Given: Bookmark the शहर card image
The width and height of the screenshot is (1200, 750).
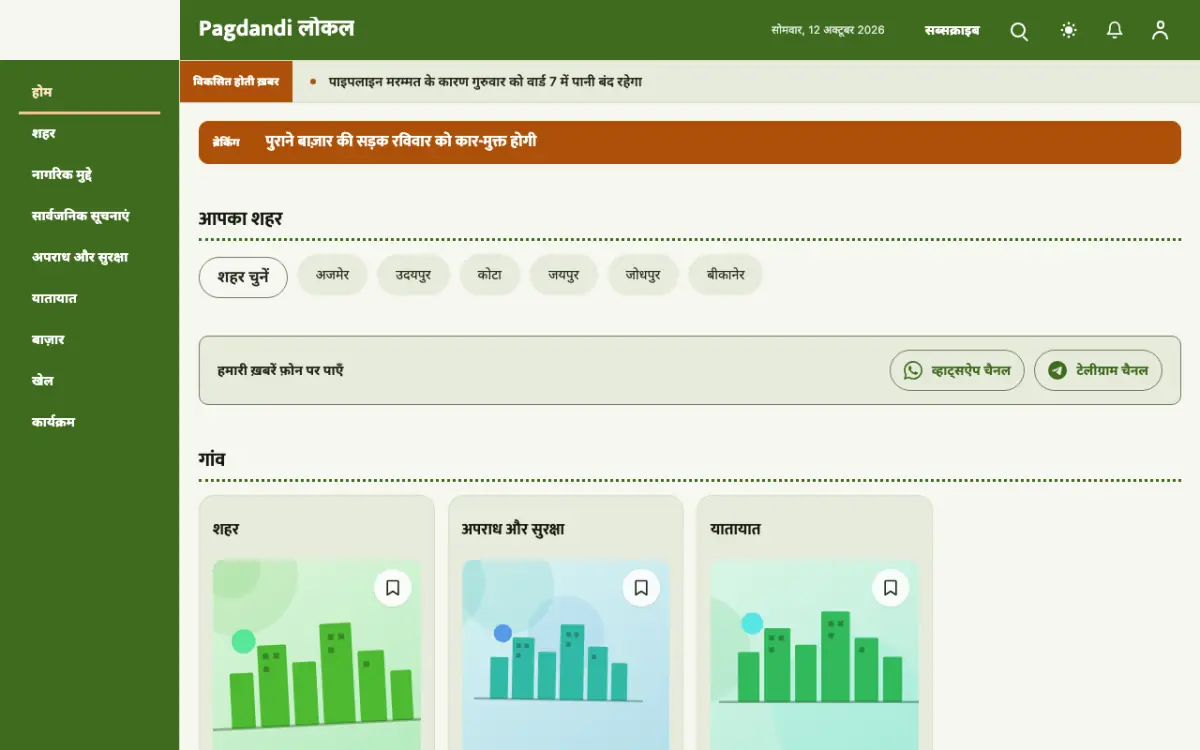Looking at the screenshot, I should (x=393, y=588).
